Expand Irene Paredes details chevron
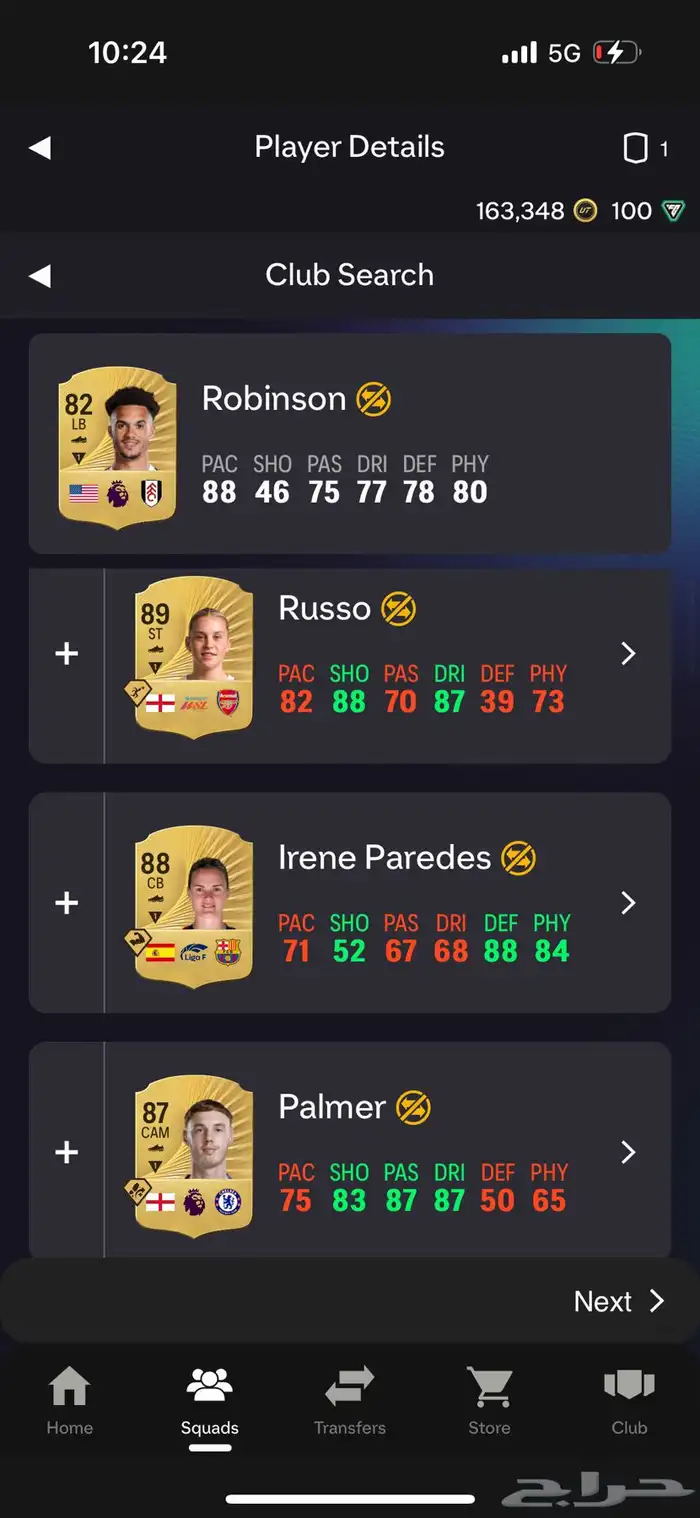The image size is (700, 1518). pos(628,903)
